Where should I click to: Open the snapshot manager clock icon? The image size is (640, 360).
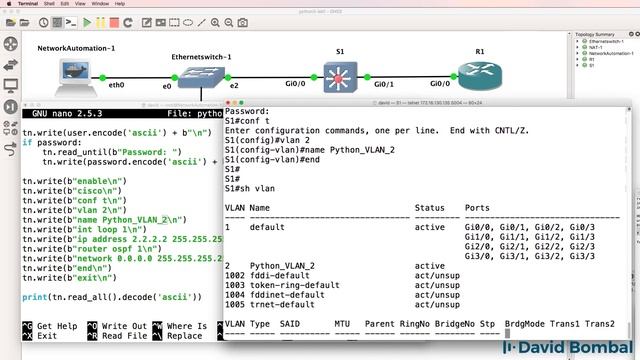click(43, 22)
